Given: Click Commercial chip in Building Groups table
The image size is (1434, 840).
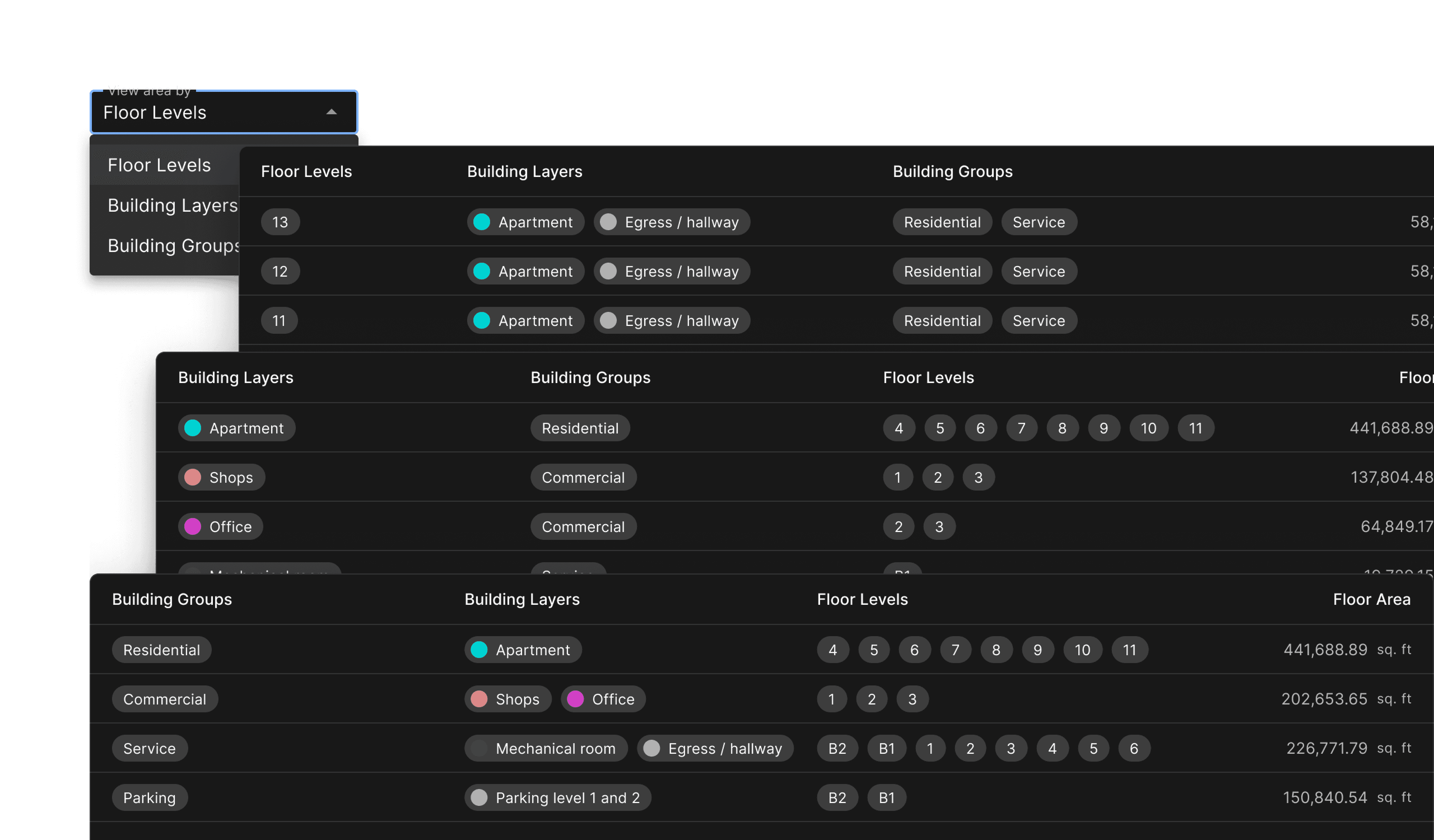Looking at the screenshot, I should [x=164, y=699].
